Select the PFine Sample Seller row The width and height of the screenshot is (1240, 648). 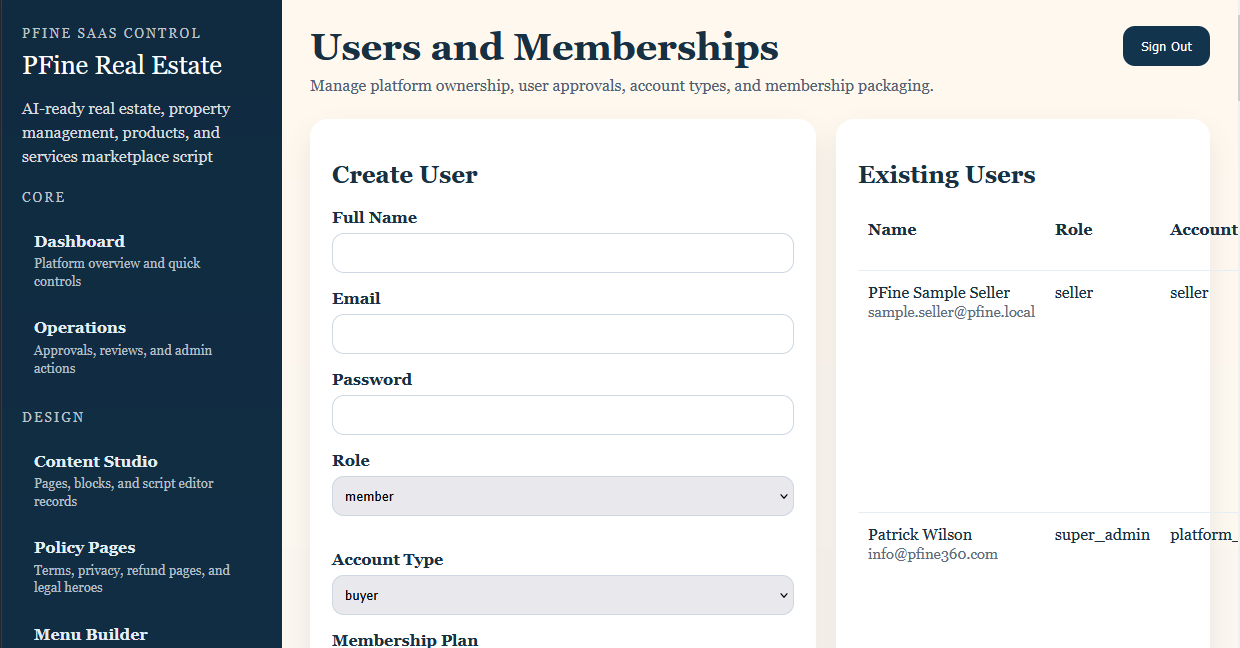(1048, 392)
